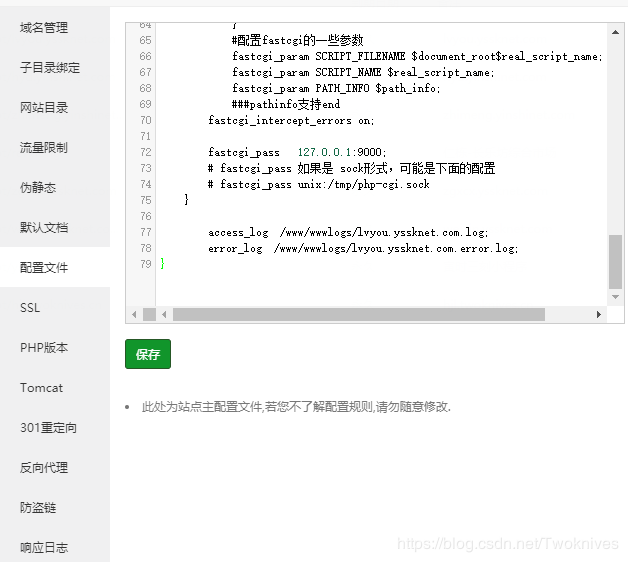This screenshot has height=562, width=628.
Task: Select the 配置文件 tab
Action: [x=44, y=267]
